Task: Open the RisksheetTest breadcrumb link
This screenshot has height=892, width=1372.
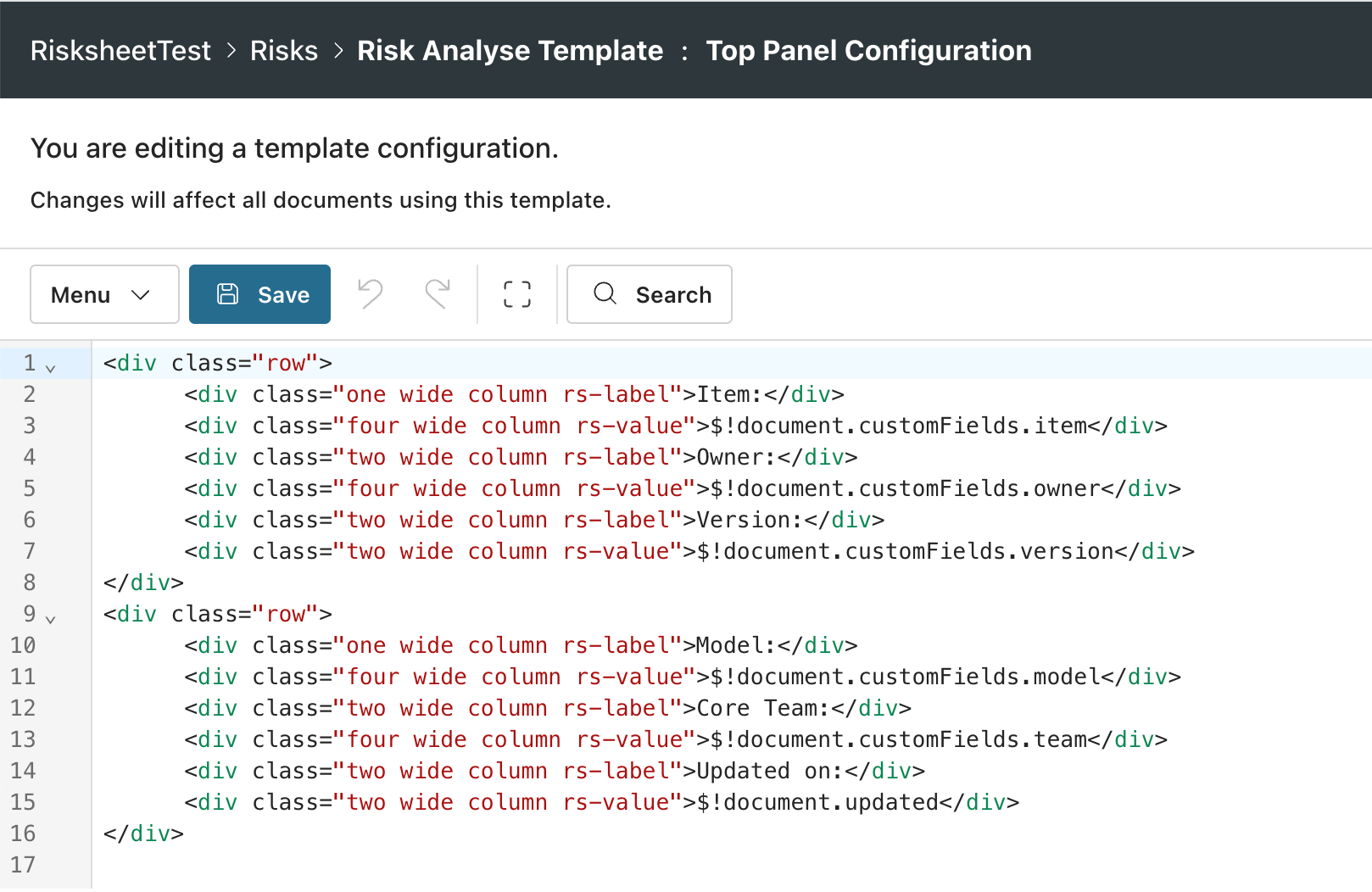Action: (x=120, y=51)
